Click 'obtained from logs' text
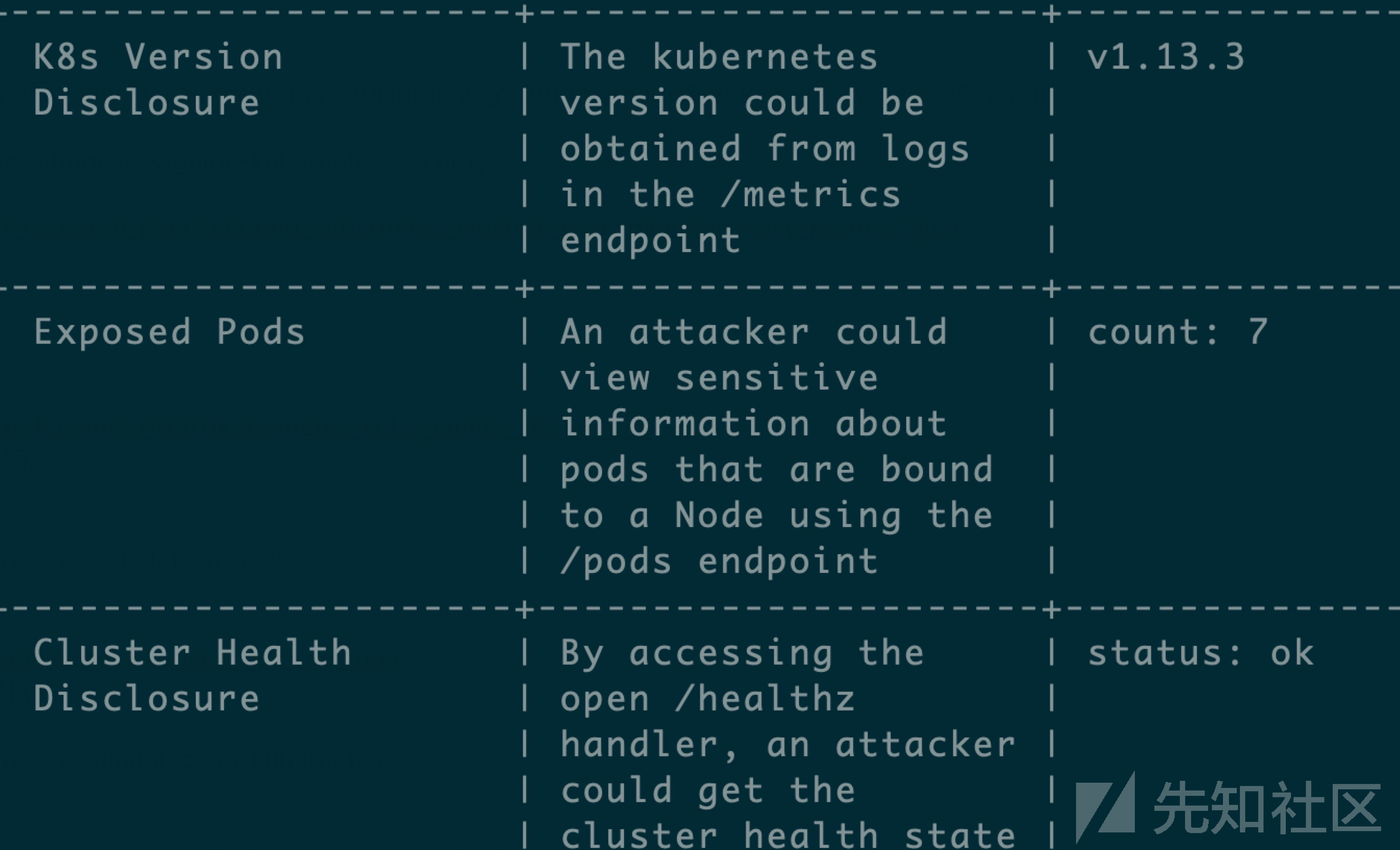Screen dimensions: 1400x850 pyautogui.click(x=765, y=149)
